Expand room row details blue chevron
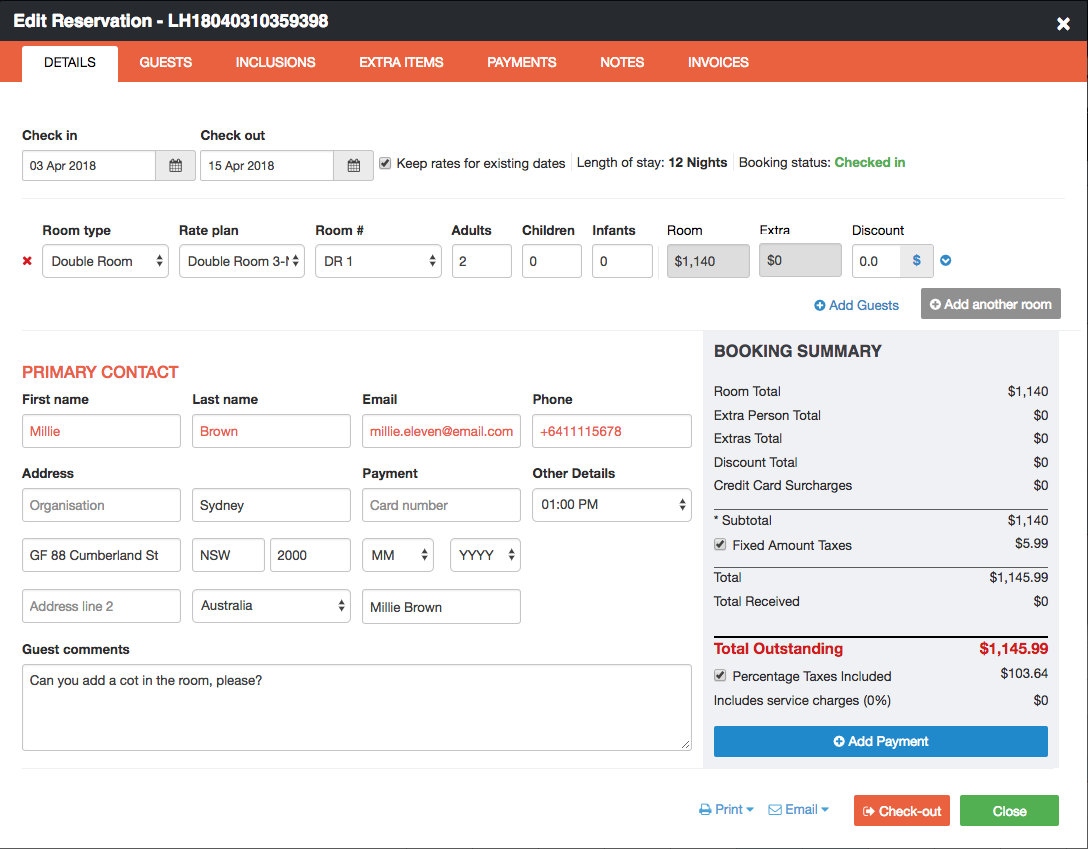The height and width of the screenshot is (849, 1088). pyautogui.click(x=946, y=261)
